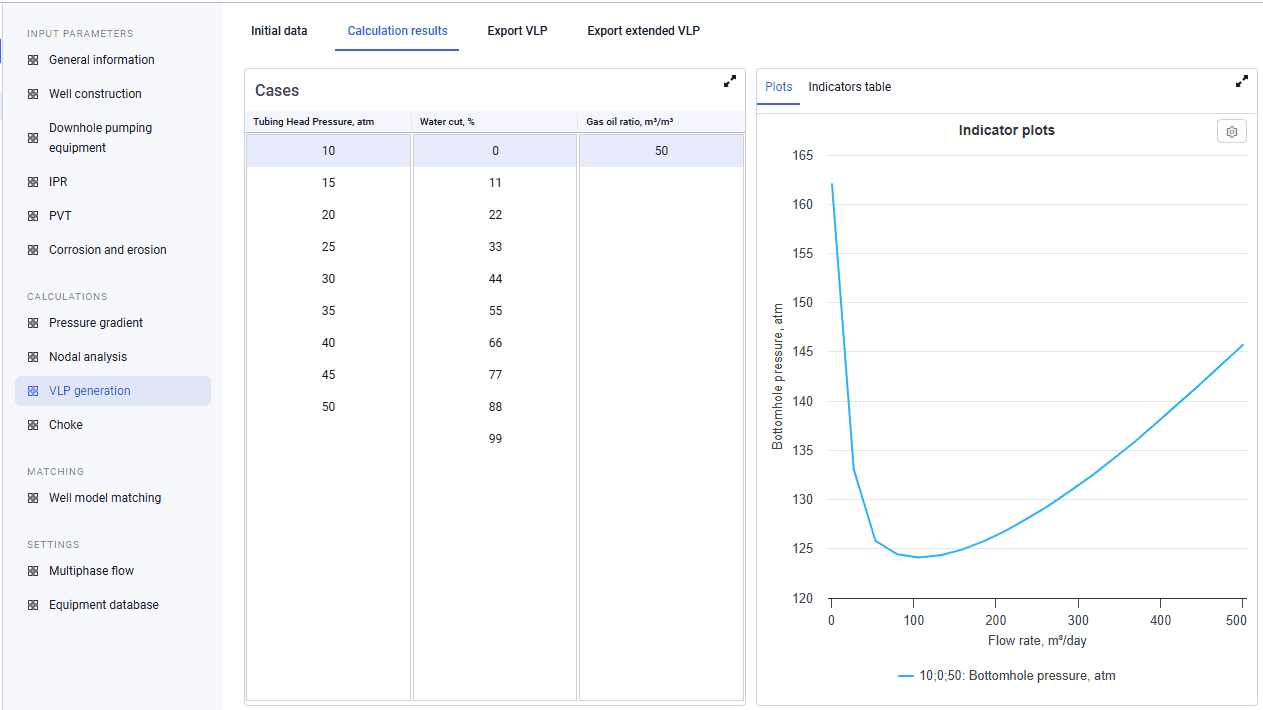The height and width of the screenshot is (710, 1263).
Task: Click the Gas oil ratio column header
Action: 661,122
